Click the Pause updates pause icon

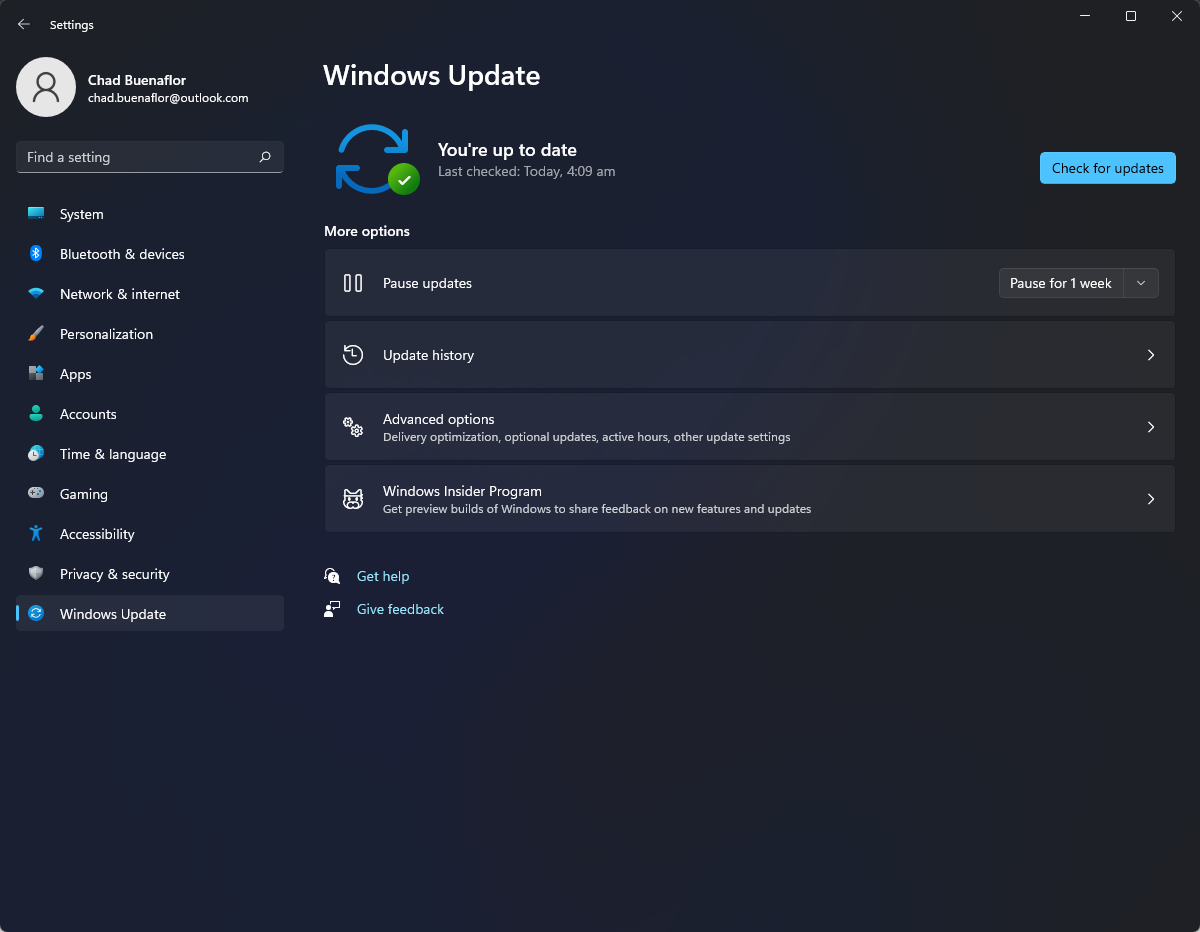(353, 283)
